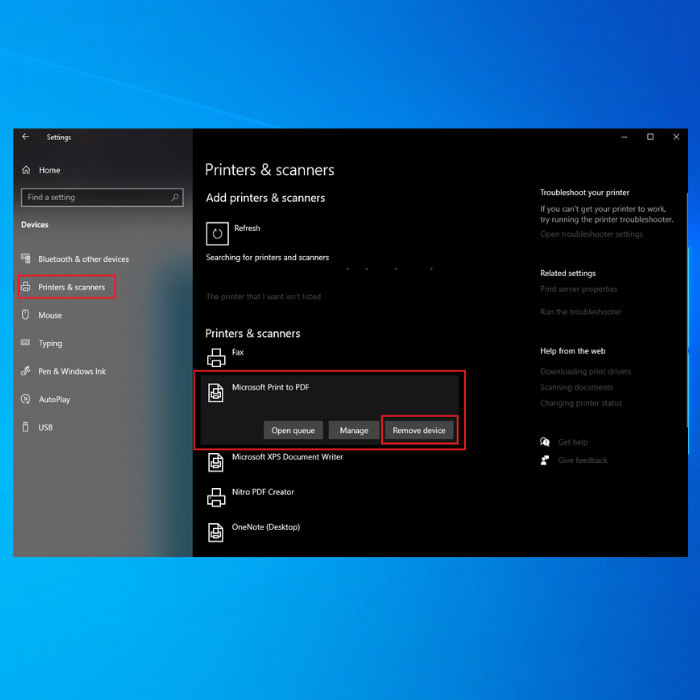Open Downloading print drivers help link

pos(585,371)
